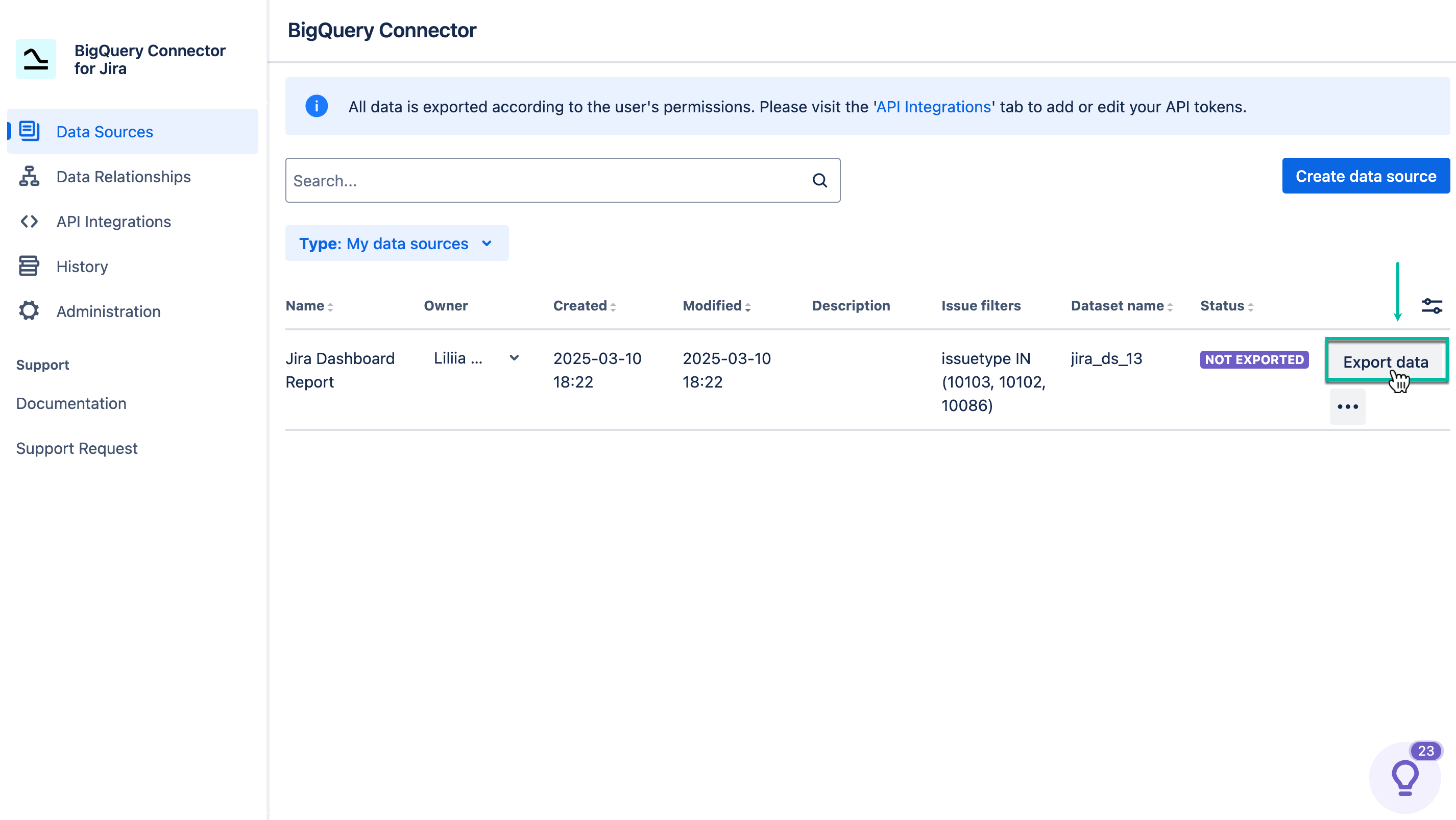Open API Integrations via its code icon
The height and width of the screenshot is (820, 1456).
pos(28,221)
